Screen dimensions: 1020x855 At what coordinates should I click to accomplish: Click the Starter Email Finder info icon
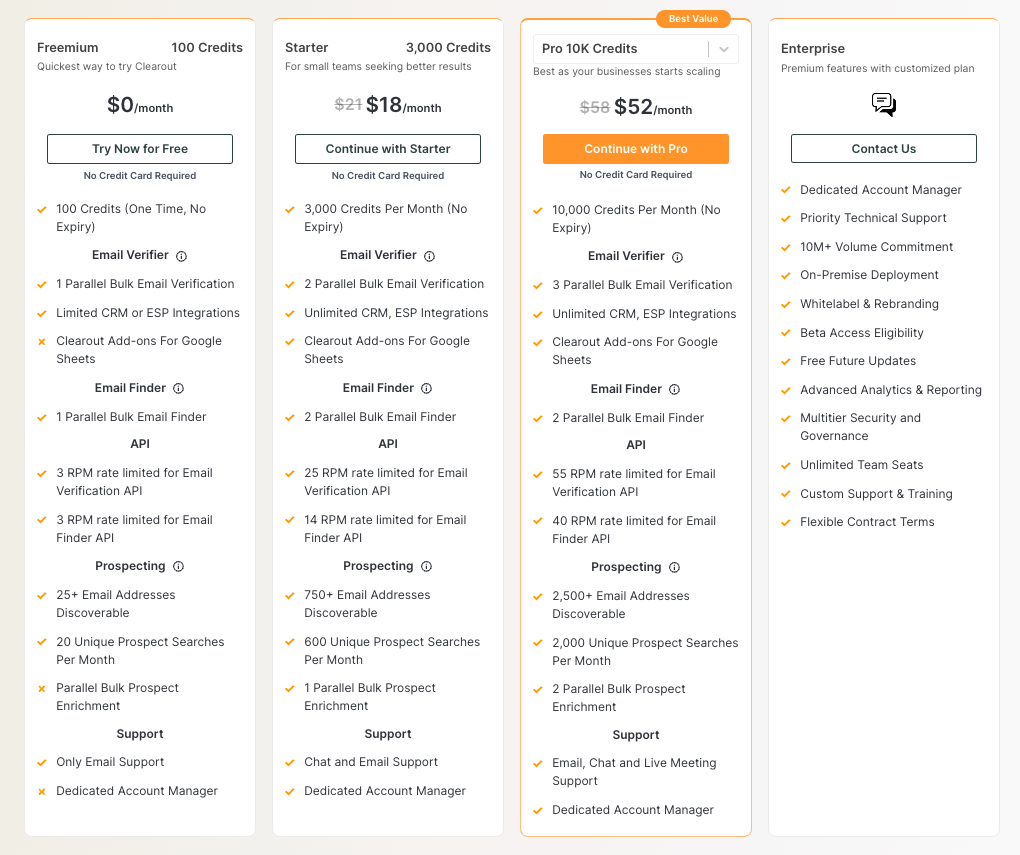click(427, 389)
